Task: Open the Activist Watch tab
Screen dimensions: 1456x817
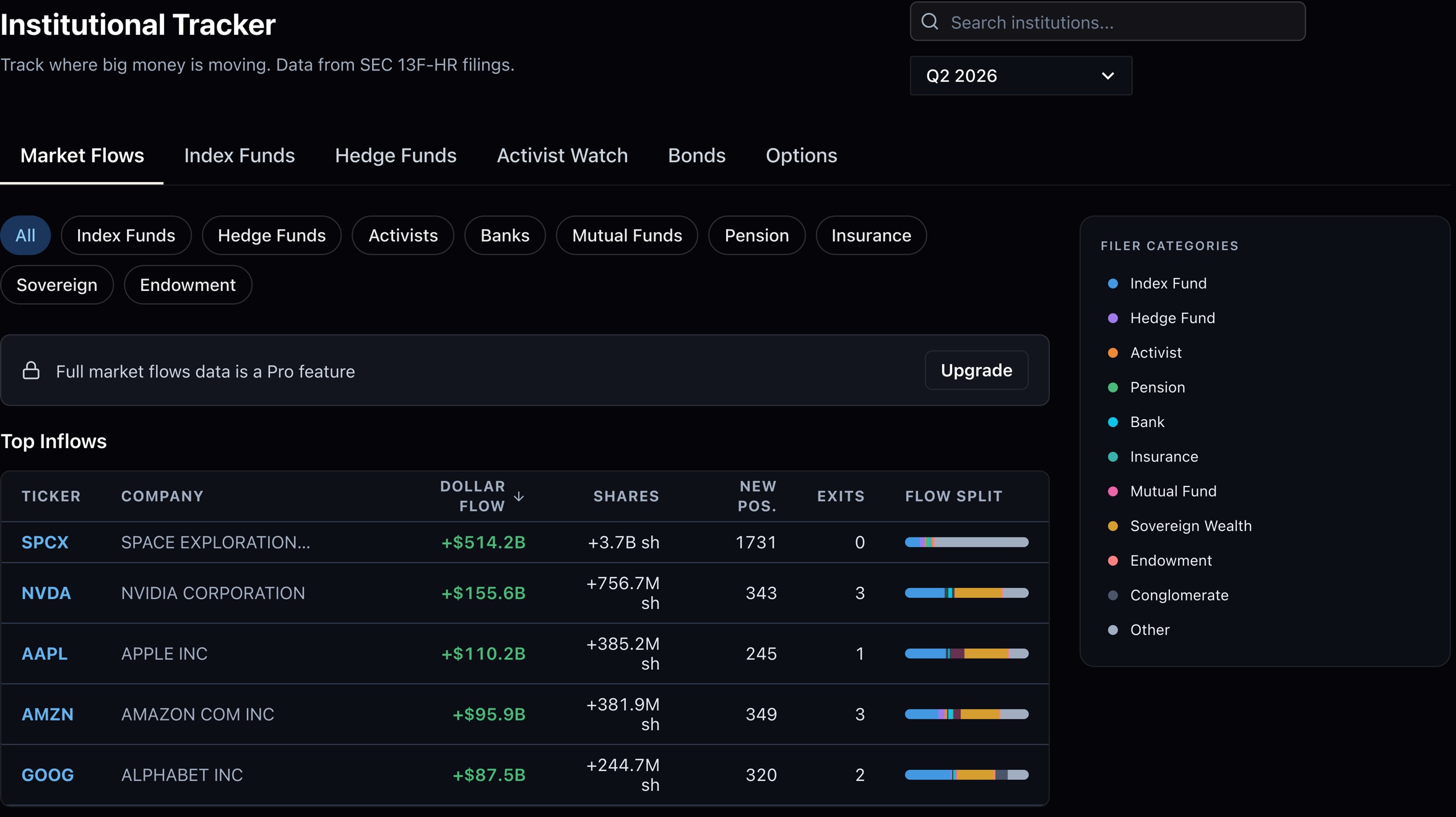Action: [x=562, y=155]
